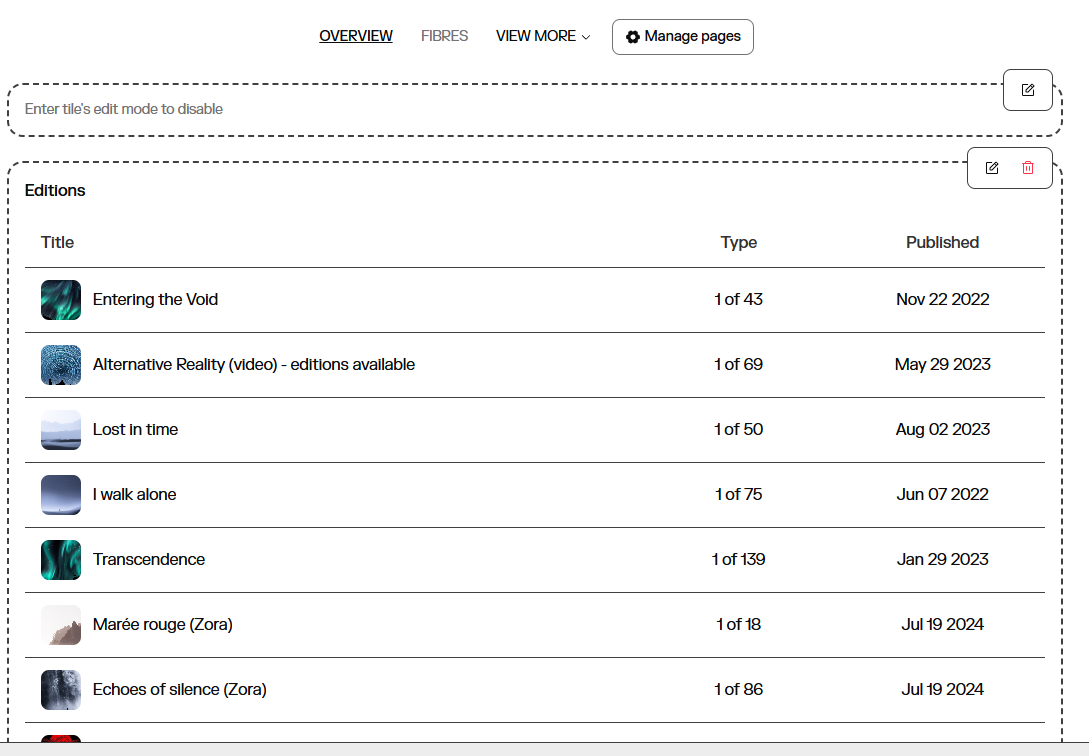Viewport: 1089px width, 756px height.
Task: Click the Published column header
Action: (942, 242)
